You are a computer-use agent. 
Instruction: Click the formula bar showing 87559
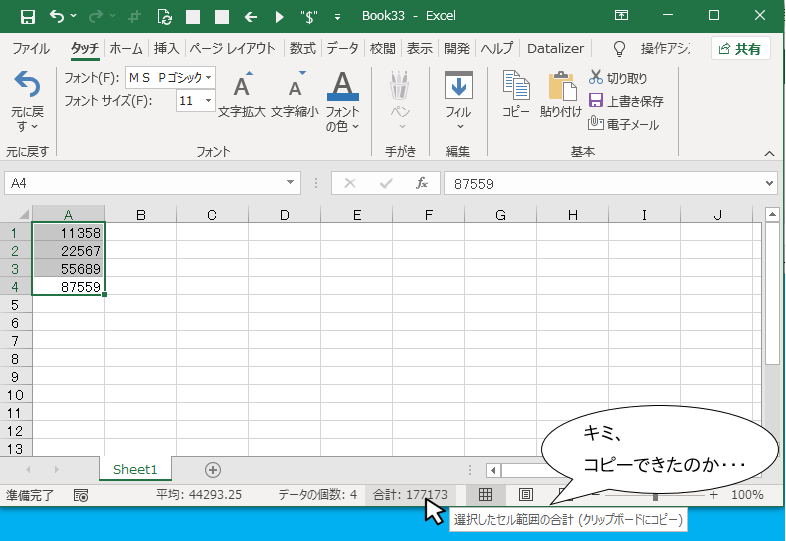point(604,184)
